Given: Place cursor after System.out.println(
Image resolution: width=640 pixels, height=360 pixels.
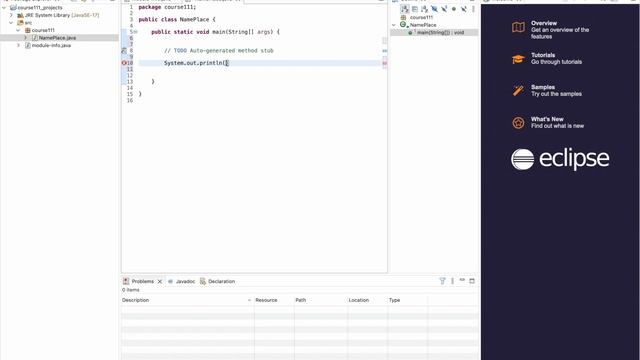Looking at the screenshot, I should pos(228,63).
